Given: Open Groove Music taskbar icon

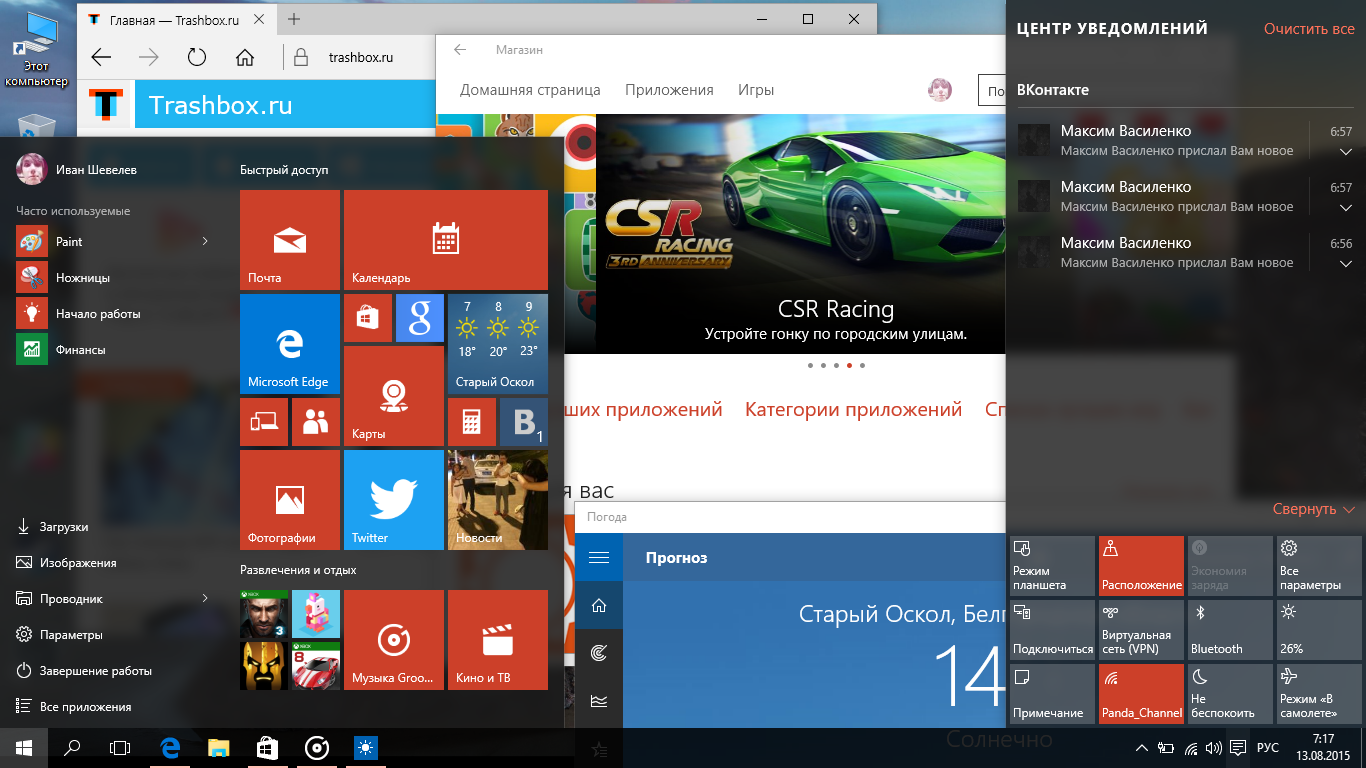Looking at the screenshot, I should pos(316,747).
